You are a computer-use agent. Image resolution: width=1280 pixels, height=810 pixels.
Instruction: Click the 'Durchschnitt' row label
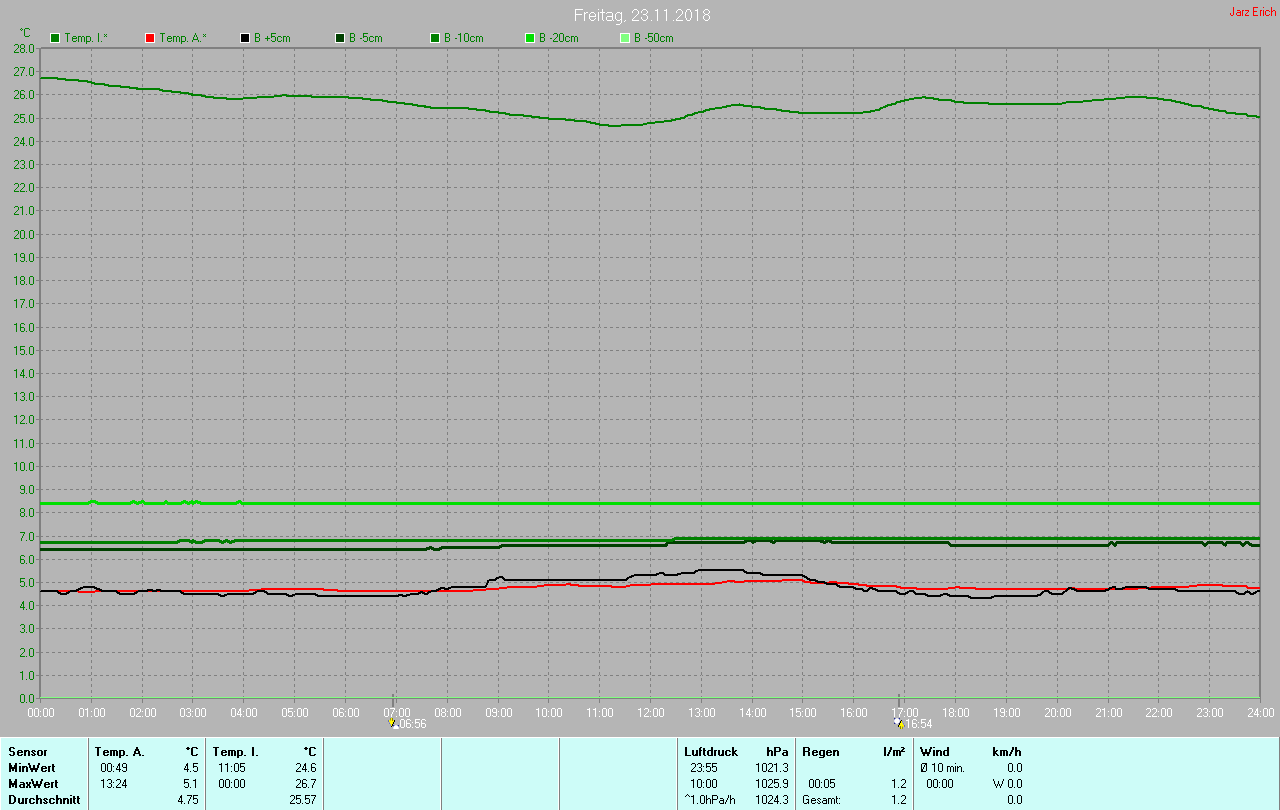pos(44,800)
